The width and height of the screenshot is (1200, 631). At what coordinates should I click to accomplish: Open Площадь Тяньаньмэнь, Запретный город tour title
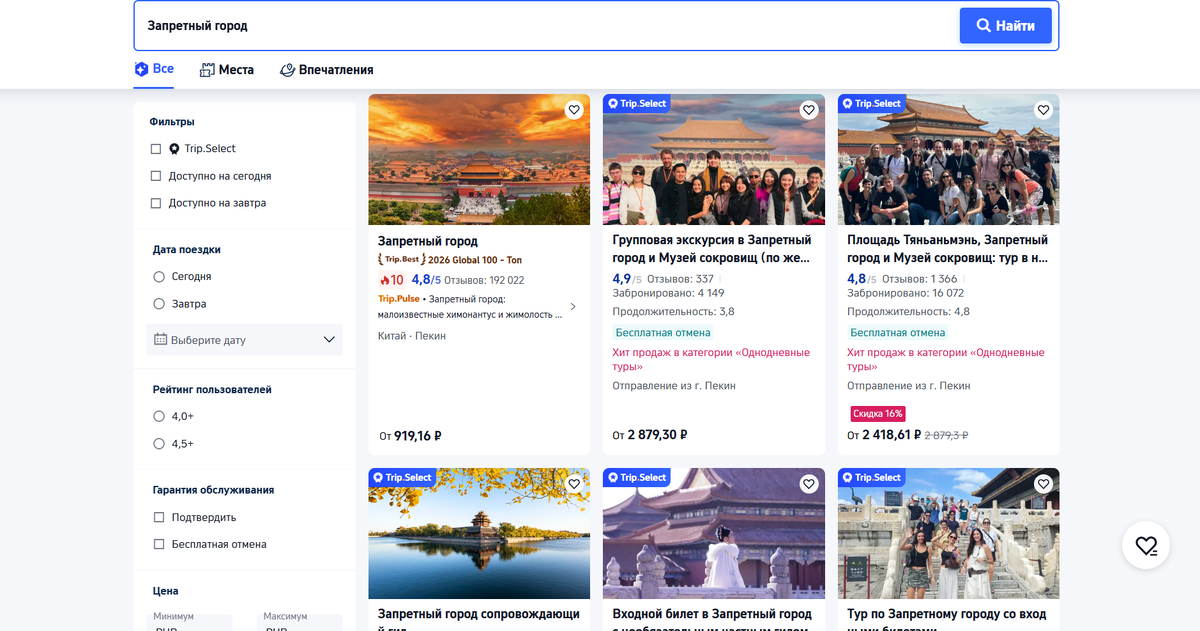click(x=948, y=249)
